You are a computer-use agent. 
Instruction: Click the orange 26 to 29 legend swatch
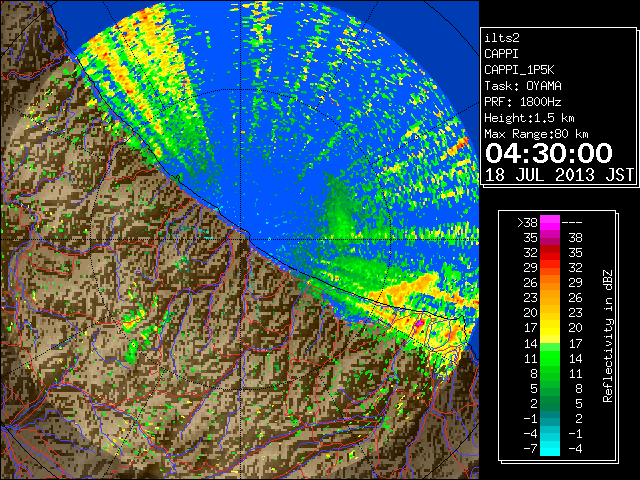(x=550, y=282)
